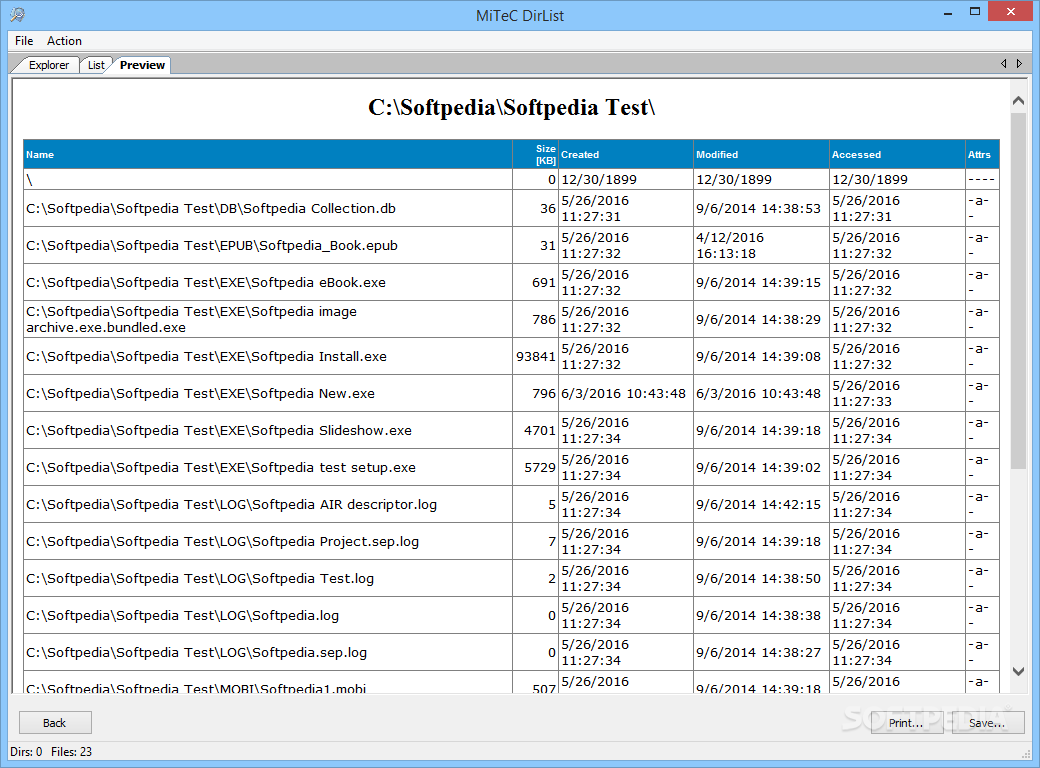Select the LOG\Softpedia.log row name
The width and height of the screenshot is (1040, 768).
click(x=182, y=615)
